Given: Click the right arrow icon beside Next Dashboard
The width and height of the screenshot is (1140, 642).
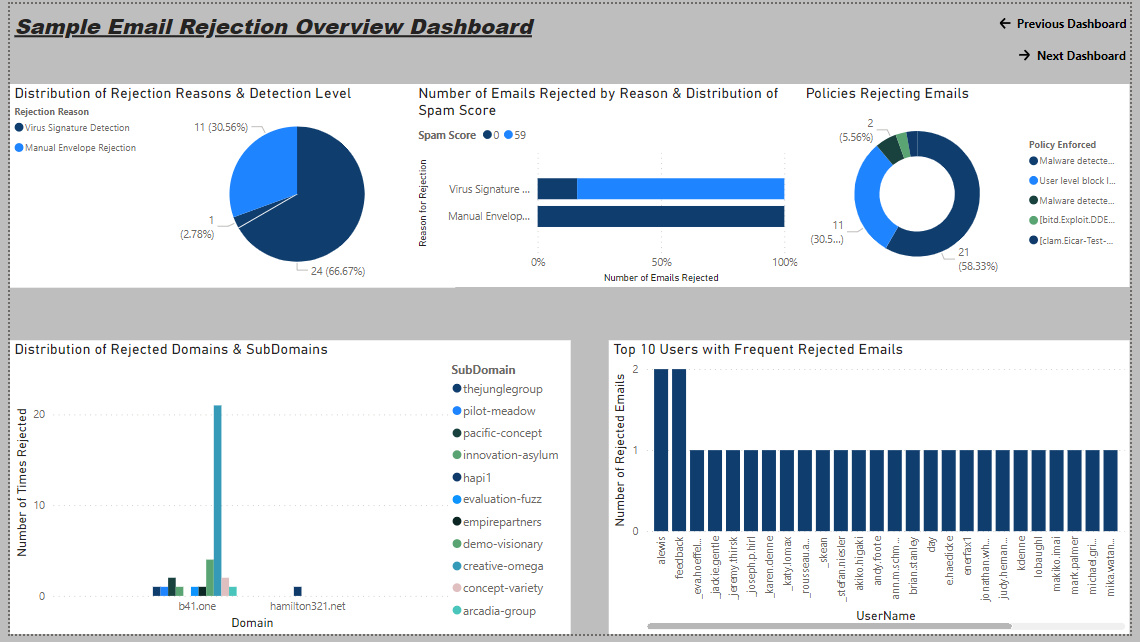Looking at the screenshot, I should click(x=1024, y=56).
